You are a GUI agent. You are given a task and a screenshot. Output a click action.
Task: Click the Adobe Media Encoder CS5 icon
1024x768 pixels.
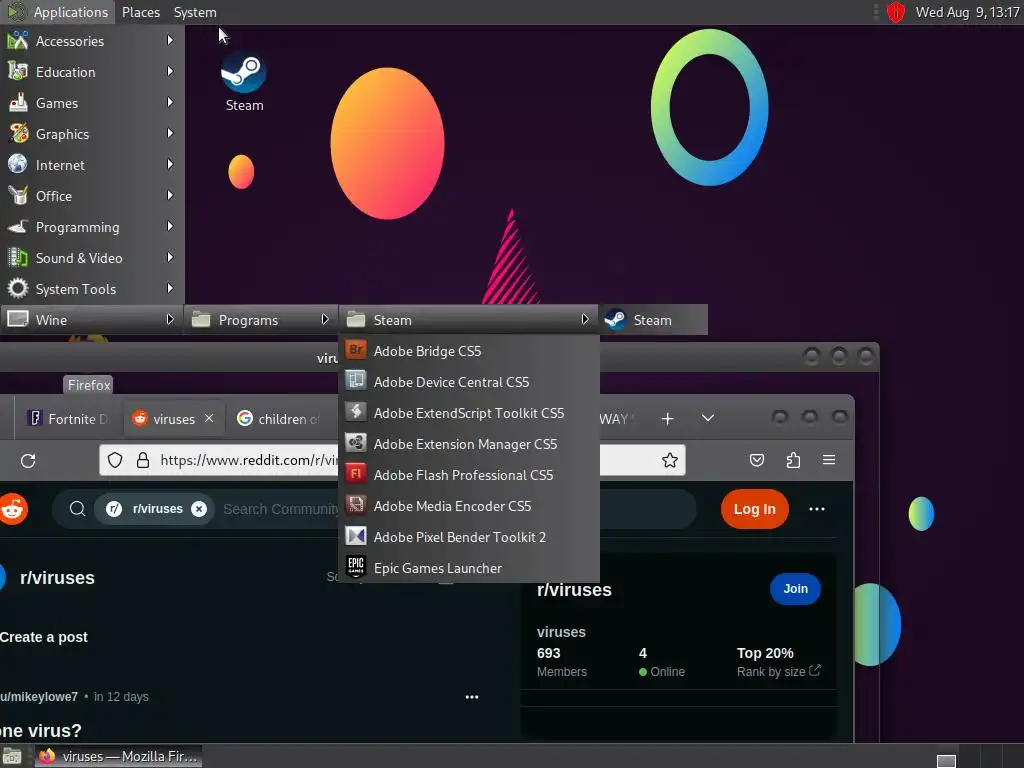coord(356,505)
